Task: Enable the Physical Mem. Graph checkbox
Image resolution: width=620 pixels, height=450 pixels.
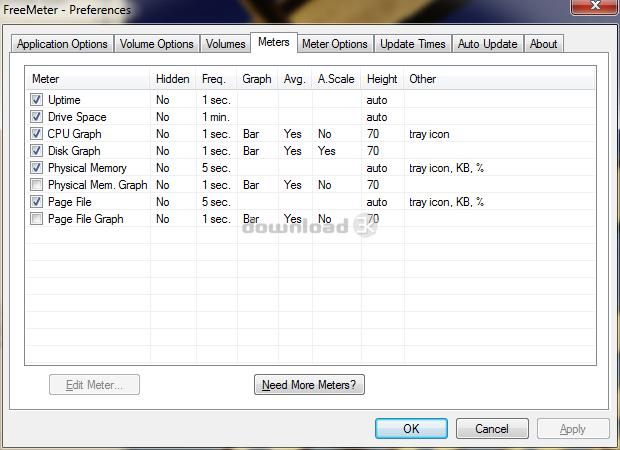Action: pyautogui.click(x=37, y=185)
